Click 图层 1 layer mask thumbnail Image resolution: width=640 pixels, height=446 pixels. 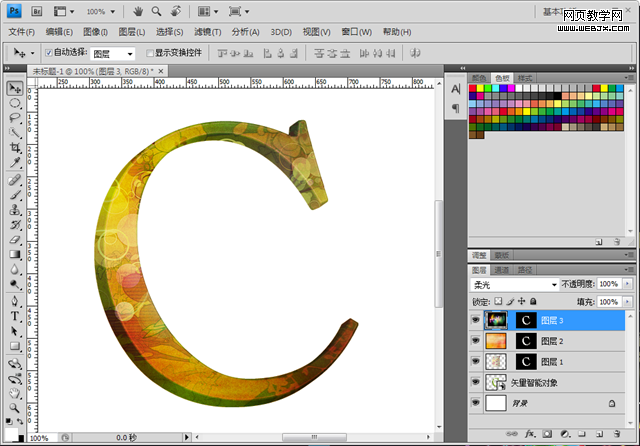(526, 362)
